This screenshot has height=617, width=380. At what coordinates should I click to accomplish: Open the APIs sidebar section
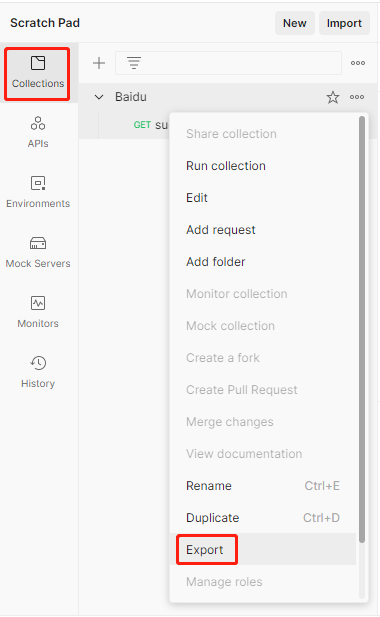(x=38, y=132)
